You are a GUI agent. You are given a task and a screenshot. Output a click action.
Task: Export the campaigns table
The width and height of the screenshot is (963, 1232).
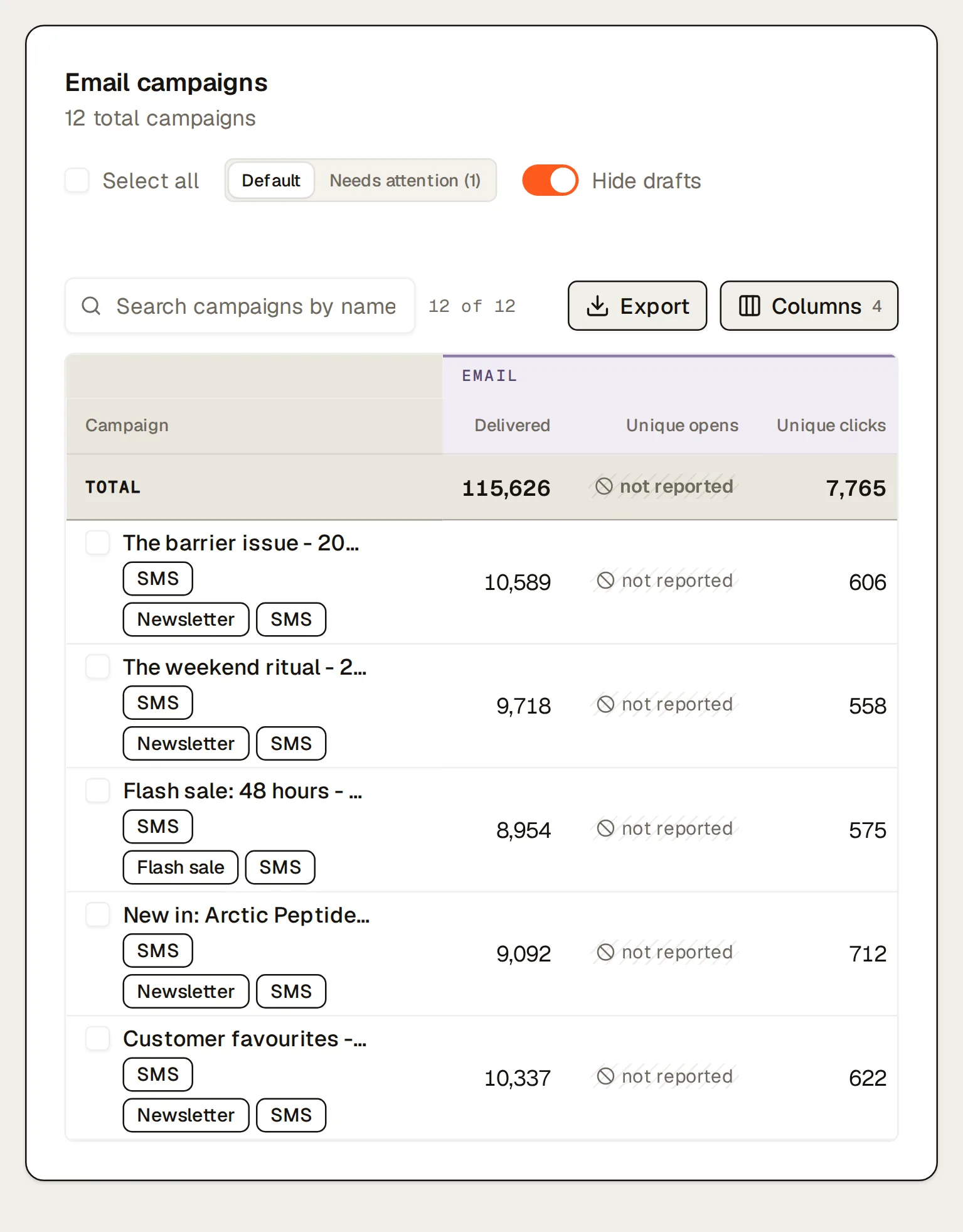(637, 306)
